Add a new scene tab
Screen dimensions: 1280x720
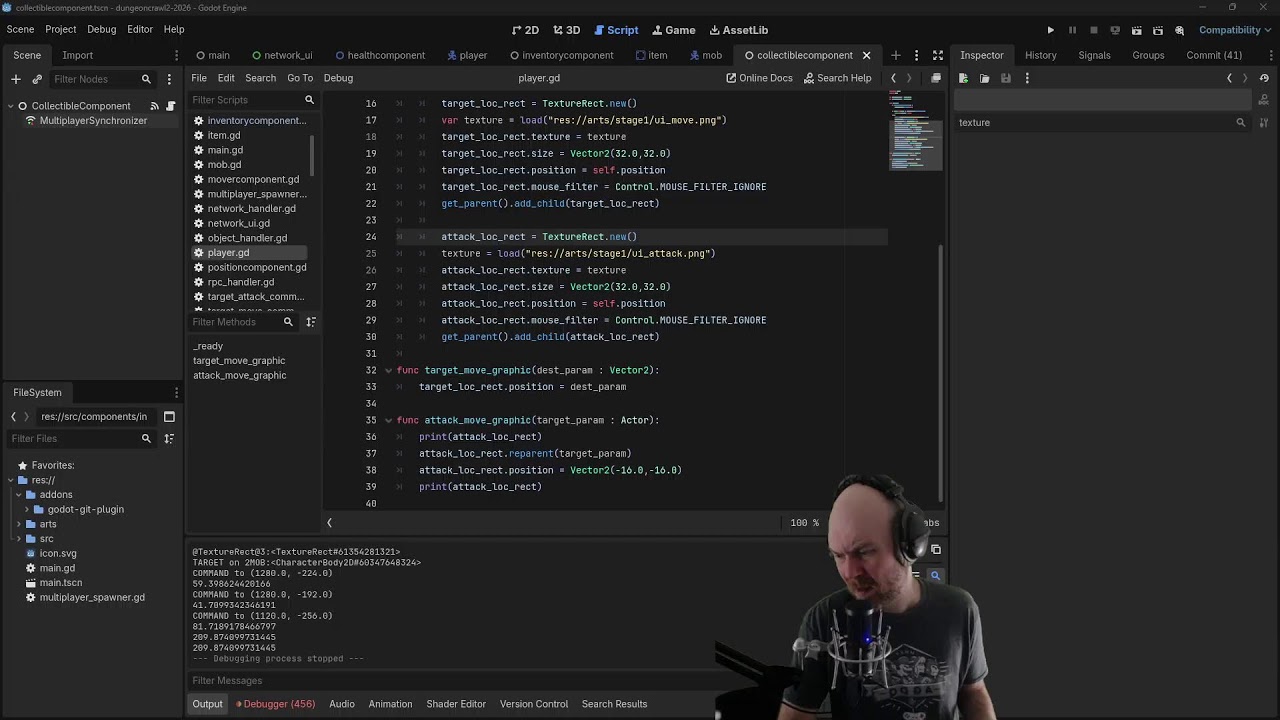[x=895, y=55]
